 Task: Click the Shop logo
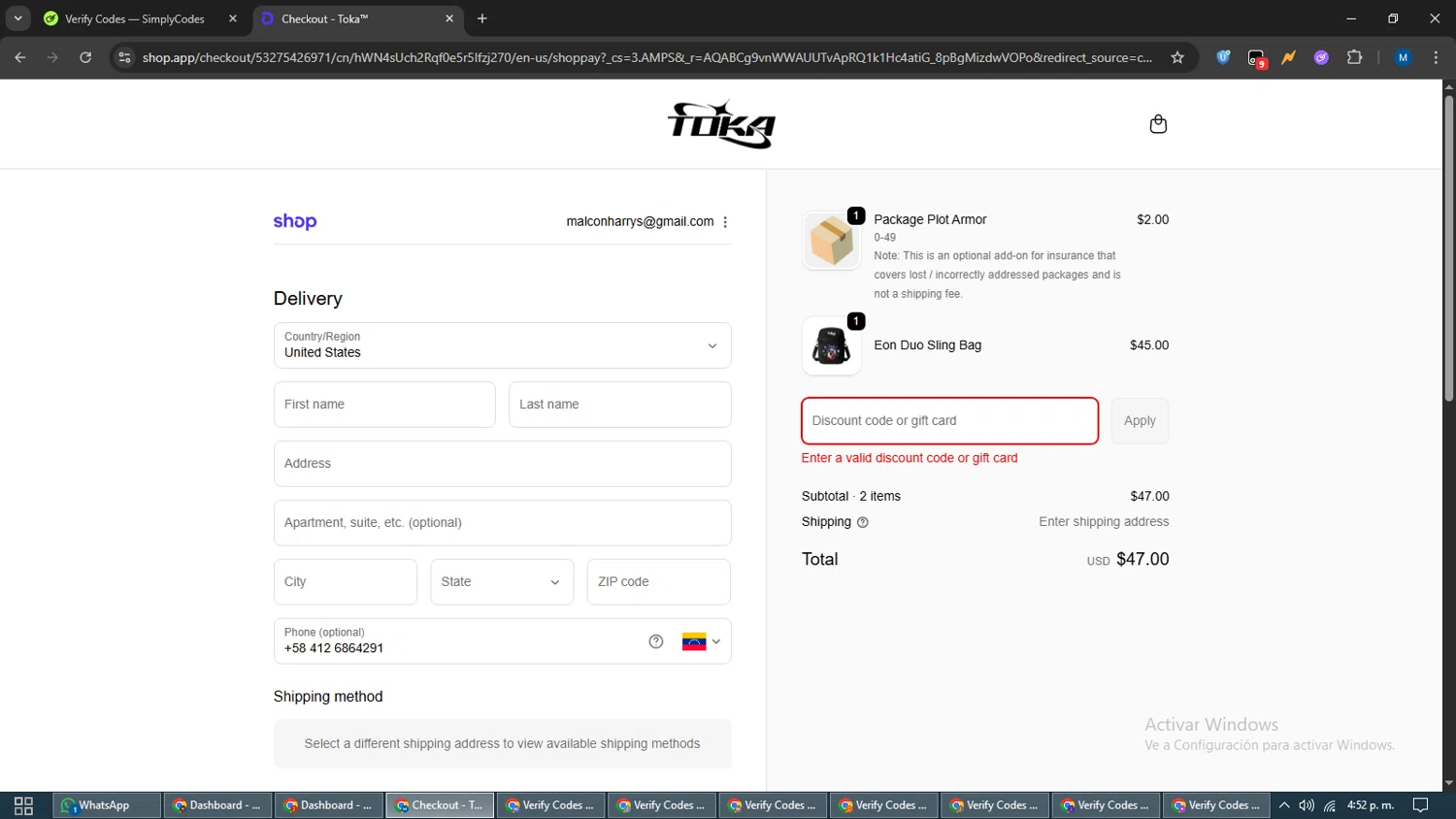[x=295, y=221]
